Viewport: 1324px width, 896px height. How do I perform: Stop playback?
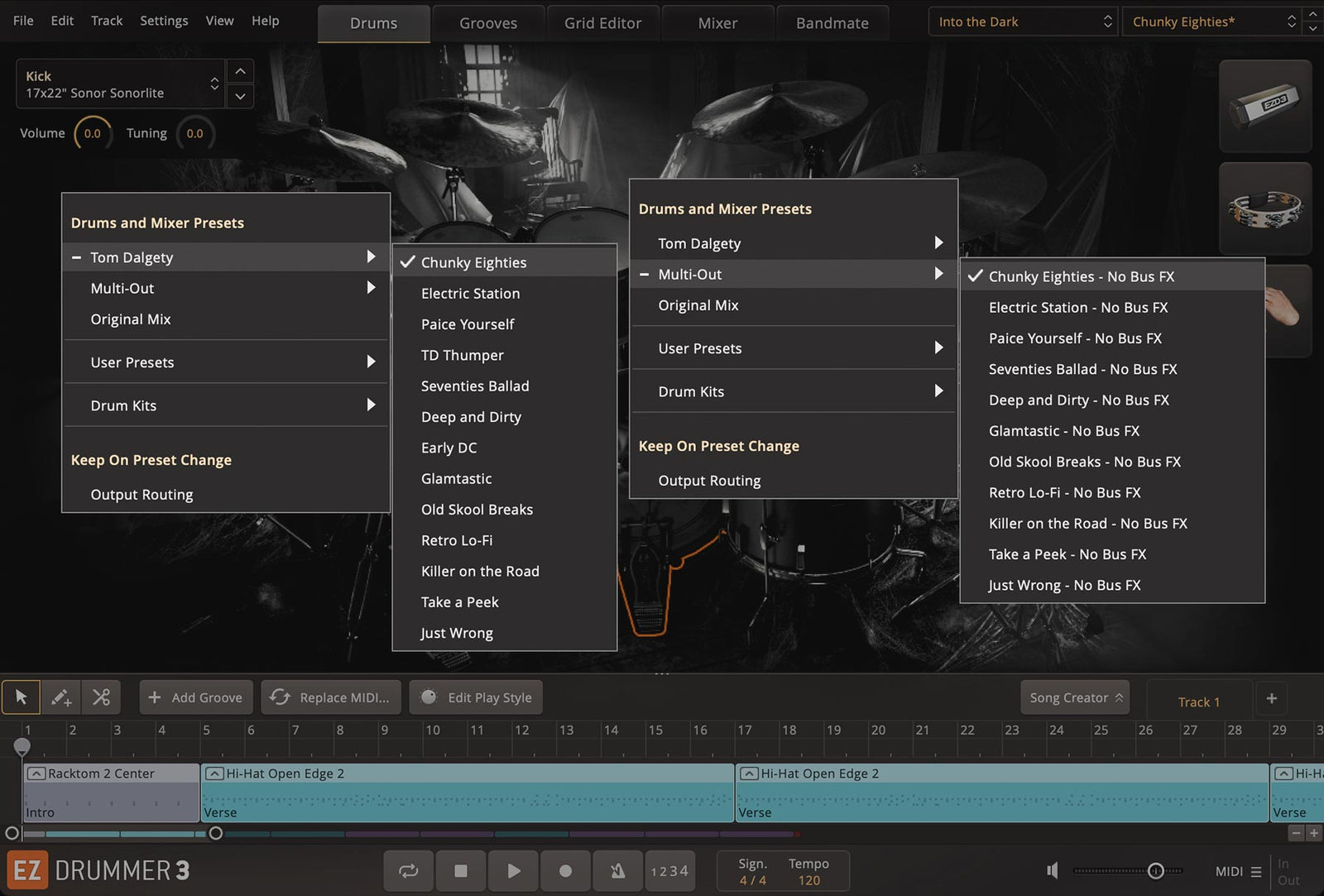(461, 870)
